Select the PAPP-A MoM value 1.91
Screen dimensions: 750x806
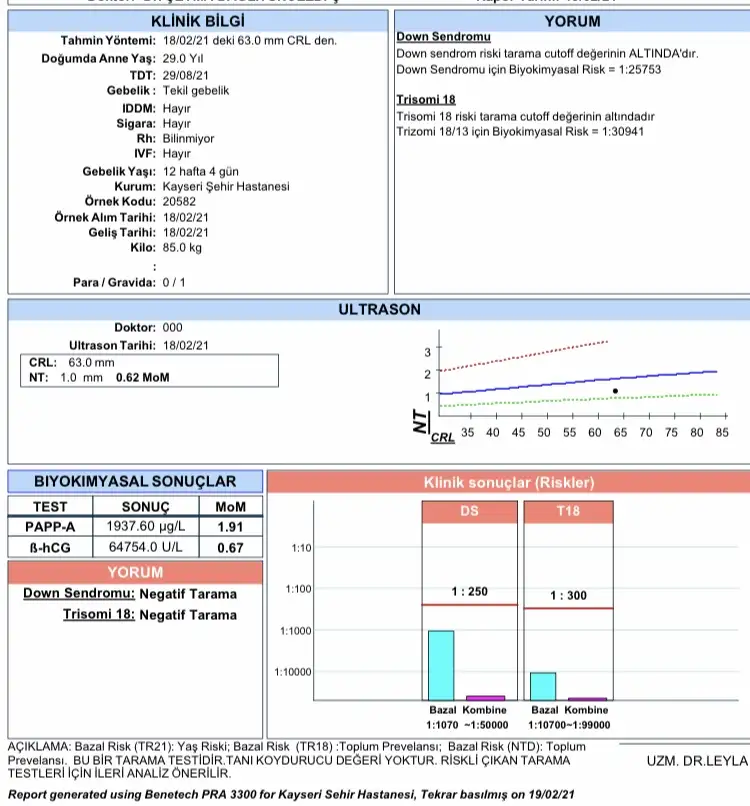click(230, 527)
